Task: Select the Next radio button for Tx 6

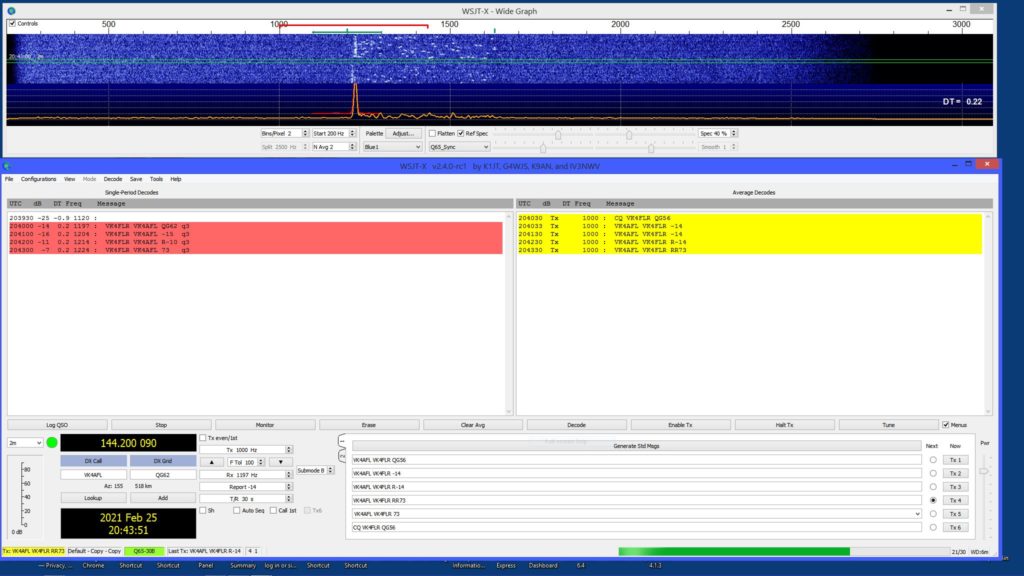Action: tap(933, 527)
